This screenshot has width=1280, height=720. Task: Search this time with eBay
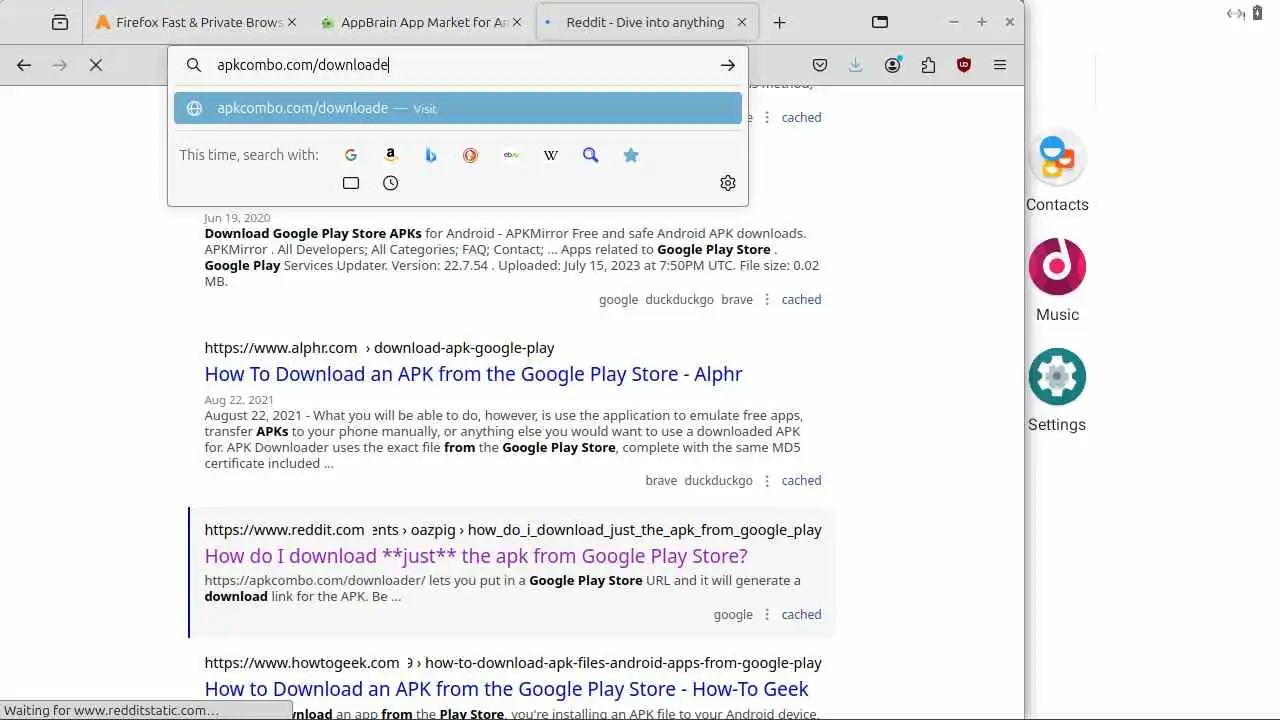(x=511, y=155)
